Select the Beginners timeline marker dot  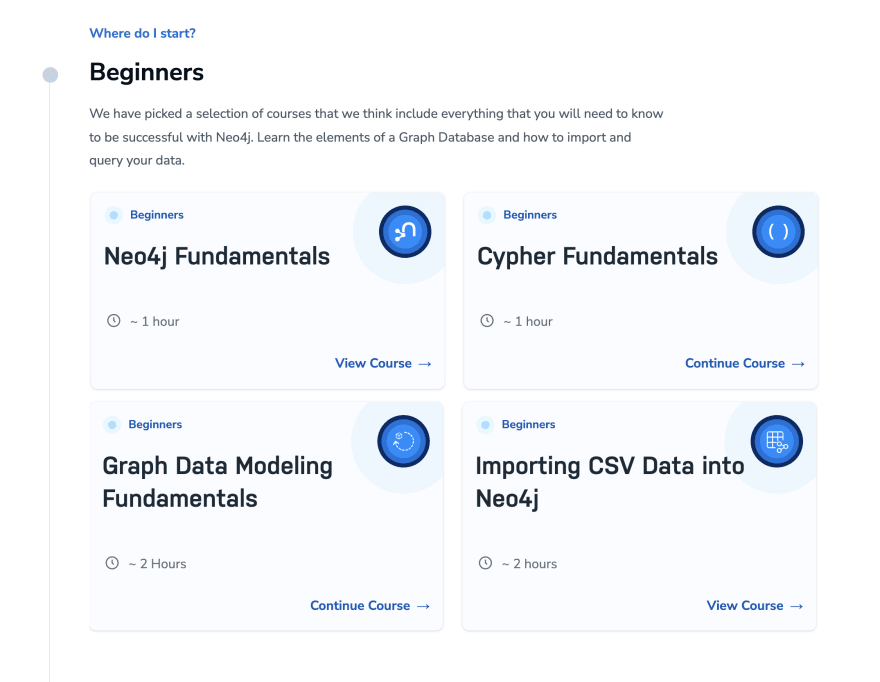[51, 75]
